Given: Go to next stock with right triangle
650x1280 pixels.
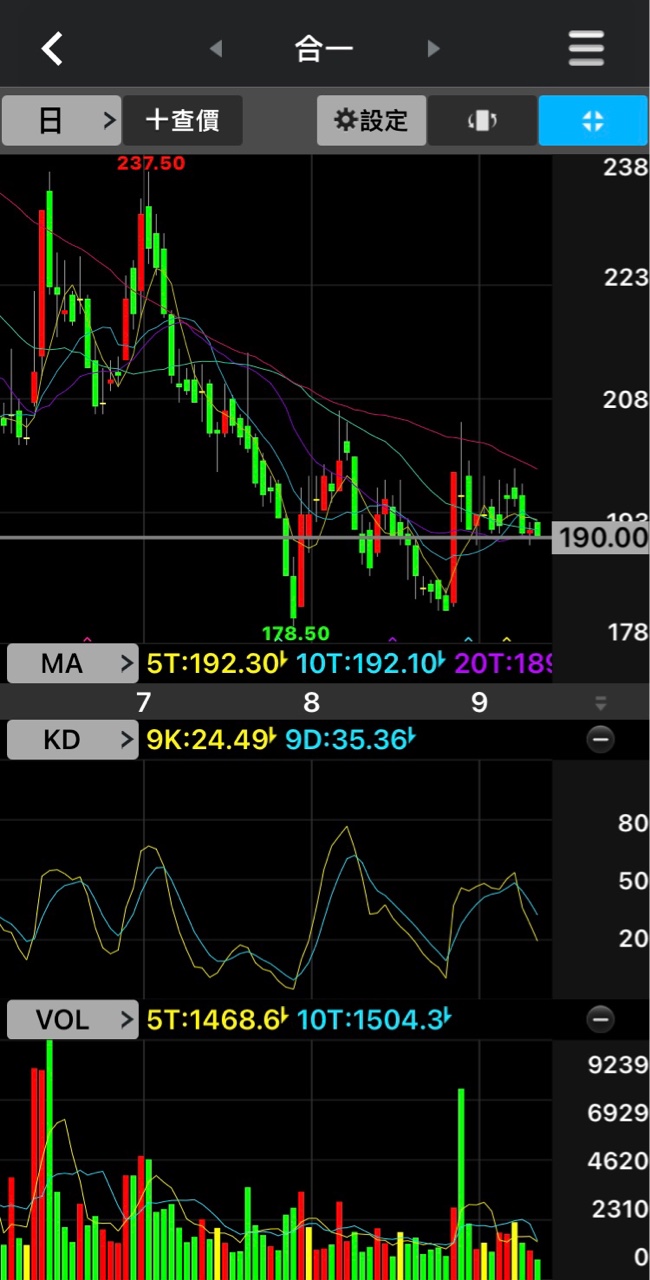Looking at the screenshot, I should [x=433, y=48].
